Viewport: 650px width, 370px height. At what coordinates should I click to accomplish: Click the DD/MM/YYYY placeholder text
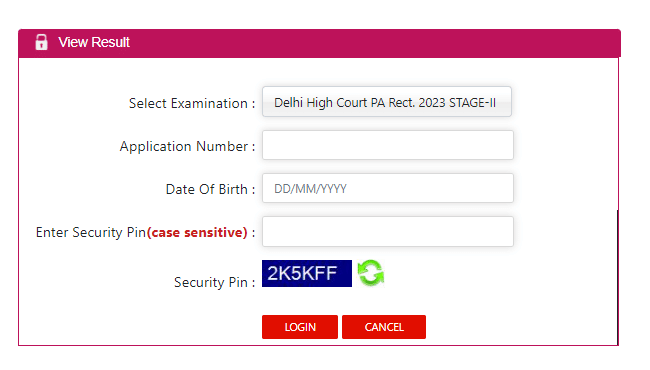pos(310,189)
